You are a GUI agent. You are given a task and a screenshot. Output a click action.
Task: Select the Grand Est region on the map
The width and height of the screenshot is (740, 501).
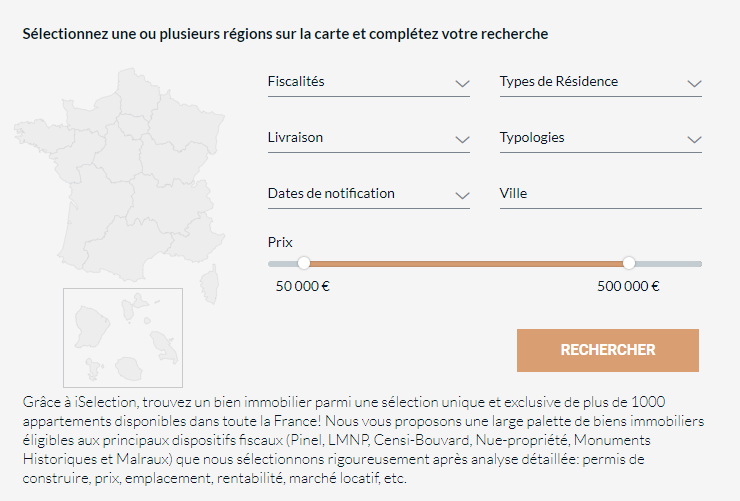click(x=186, y=123)
